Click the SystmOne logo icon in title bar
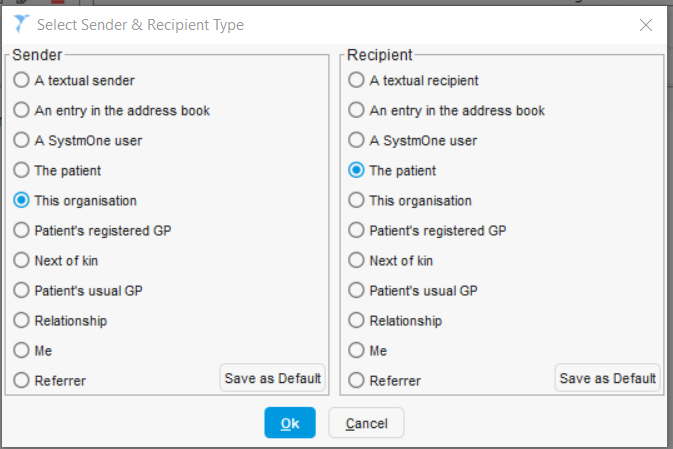The image size is (673, 449). tap(21, 24)
